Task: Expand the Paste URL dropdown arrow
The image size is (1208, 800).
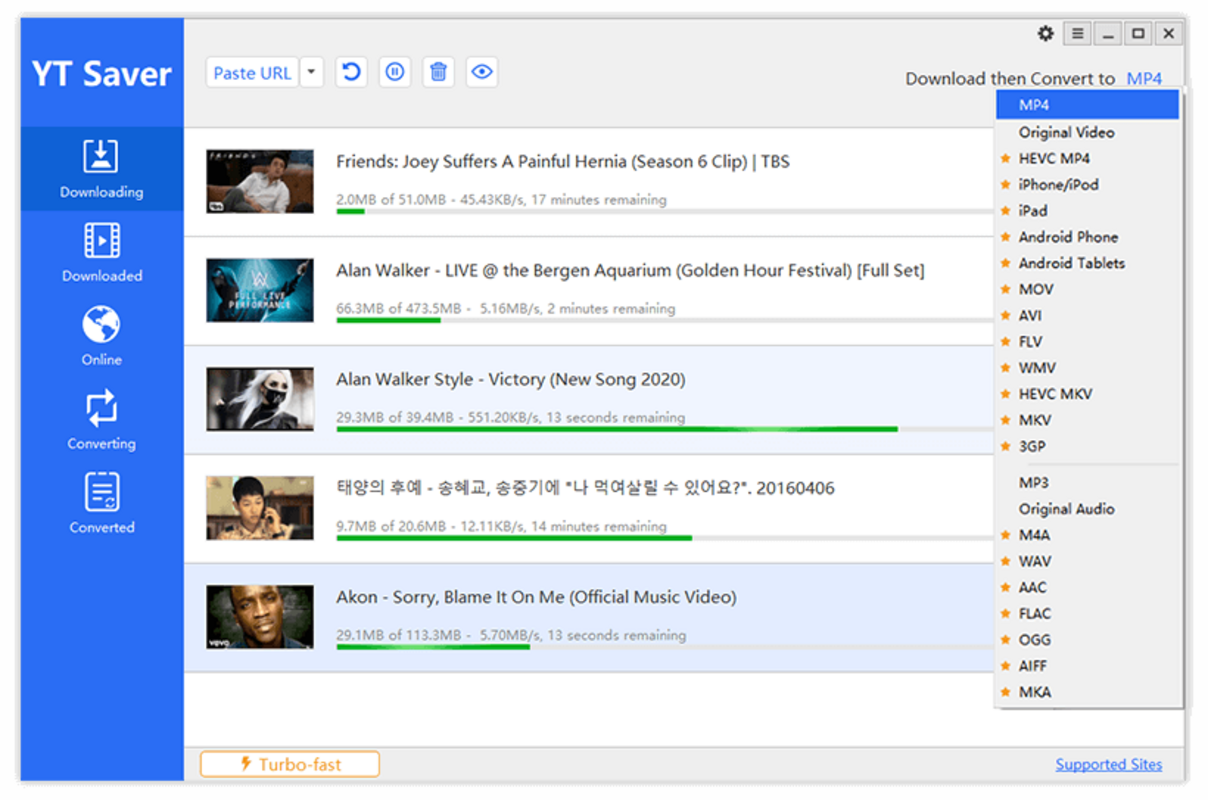Action: tap(311, 71)
